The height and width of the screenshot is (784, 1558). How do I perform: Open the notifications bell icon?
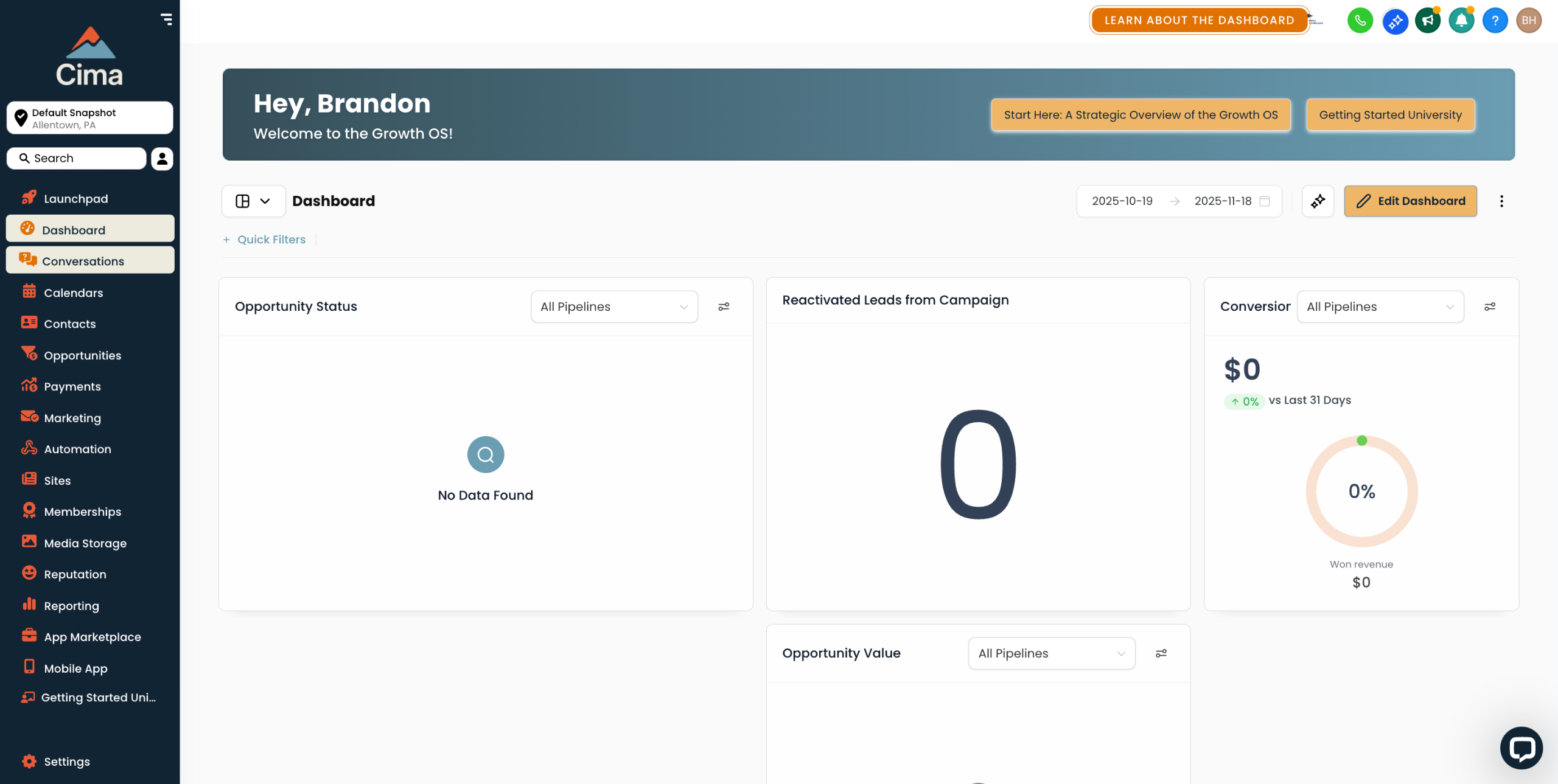pyautogui.click(x=1461, y=21)
